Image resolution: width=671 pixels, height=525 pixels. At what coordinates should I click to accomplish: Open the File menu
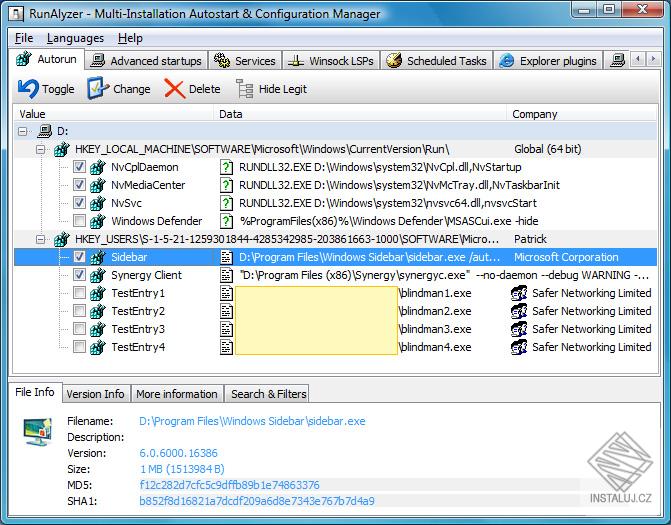24,38
